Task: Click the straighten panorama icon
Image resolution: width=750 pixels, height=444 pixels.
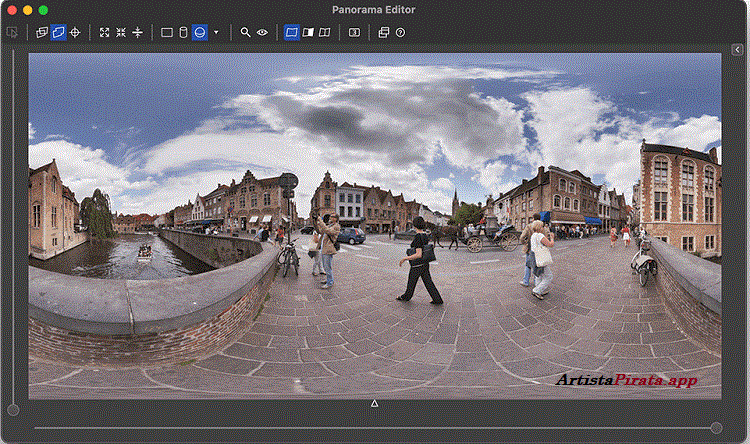Action: click(x=138, y=32)
